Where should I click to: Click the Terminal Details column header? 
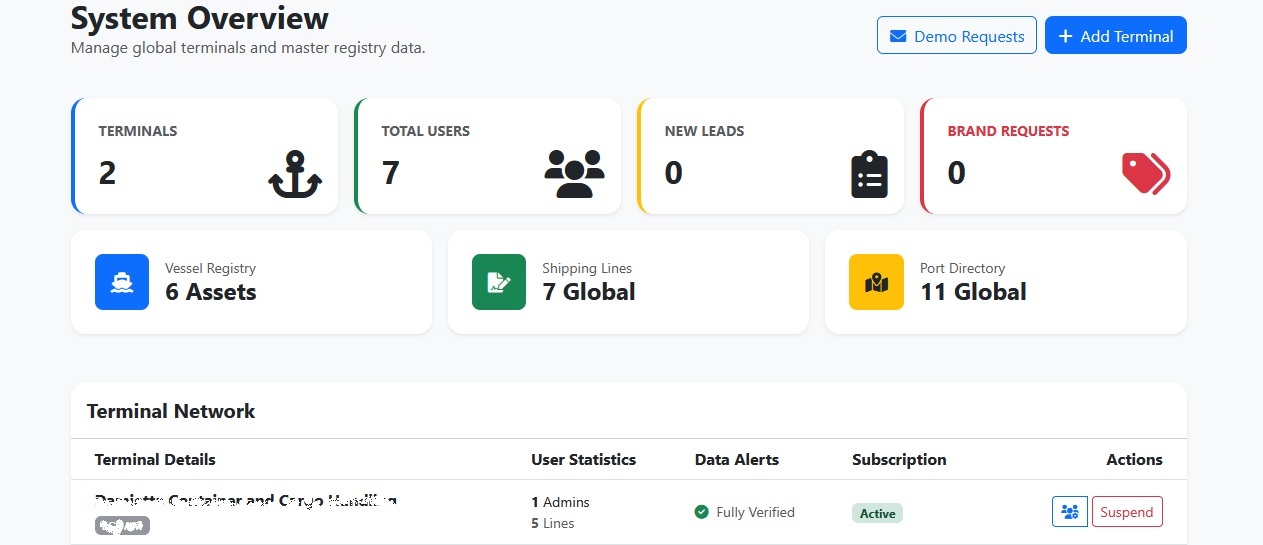click(x=155, y=460)
